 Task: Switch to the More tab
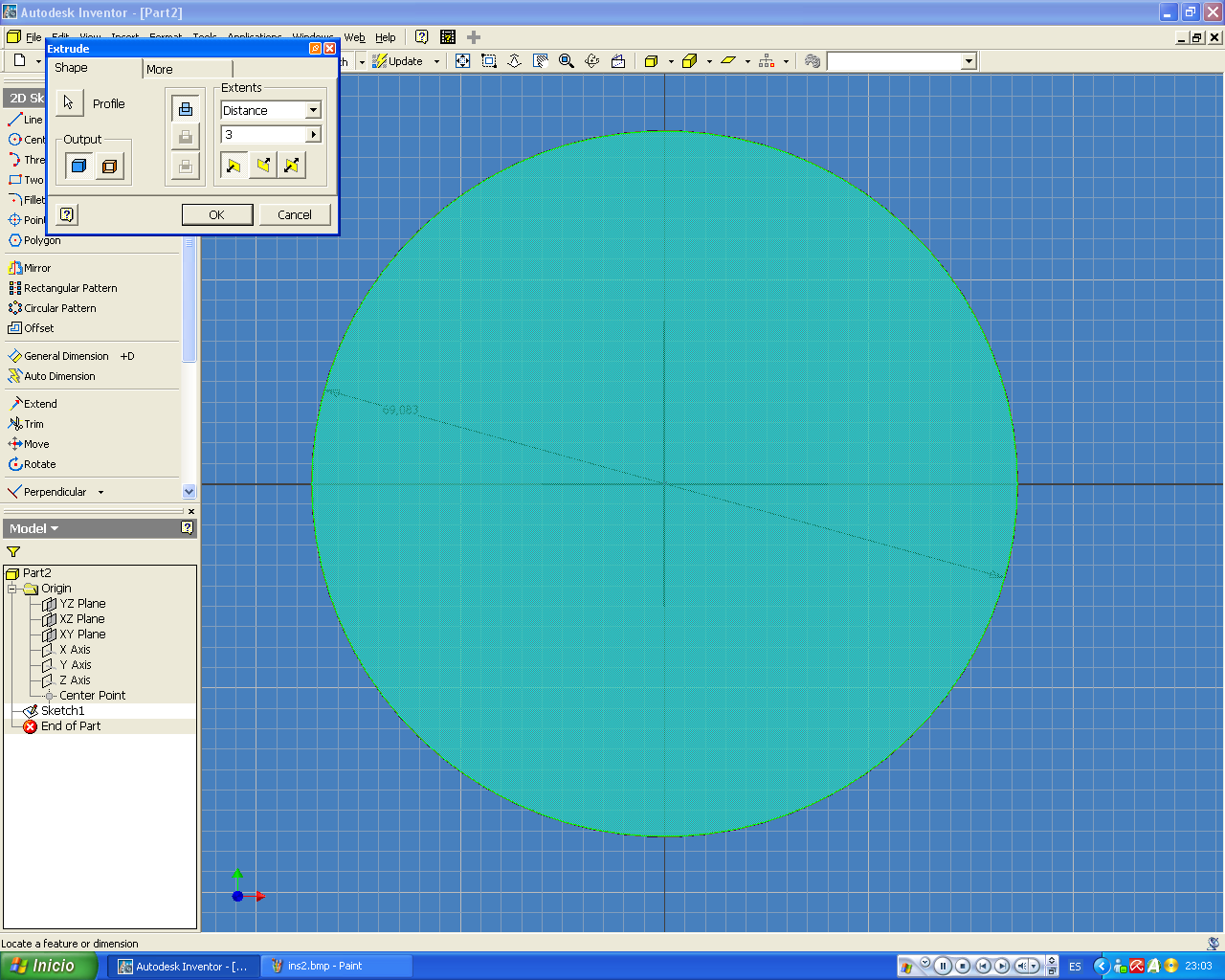click(x=188, y=69)
